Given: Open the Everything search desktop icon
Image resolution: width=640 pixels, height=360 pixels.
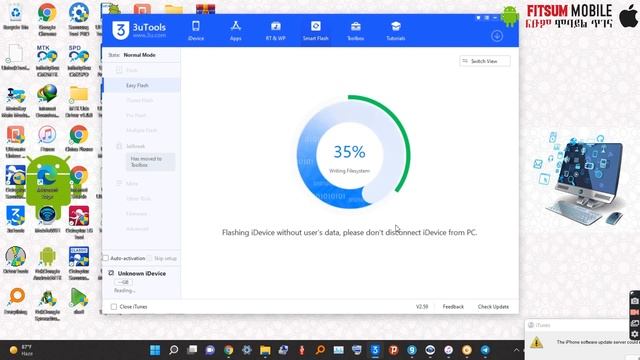Looking at the screenshot, I should [x=16, y=301].
